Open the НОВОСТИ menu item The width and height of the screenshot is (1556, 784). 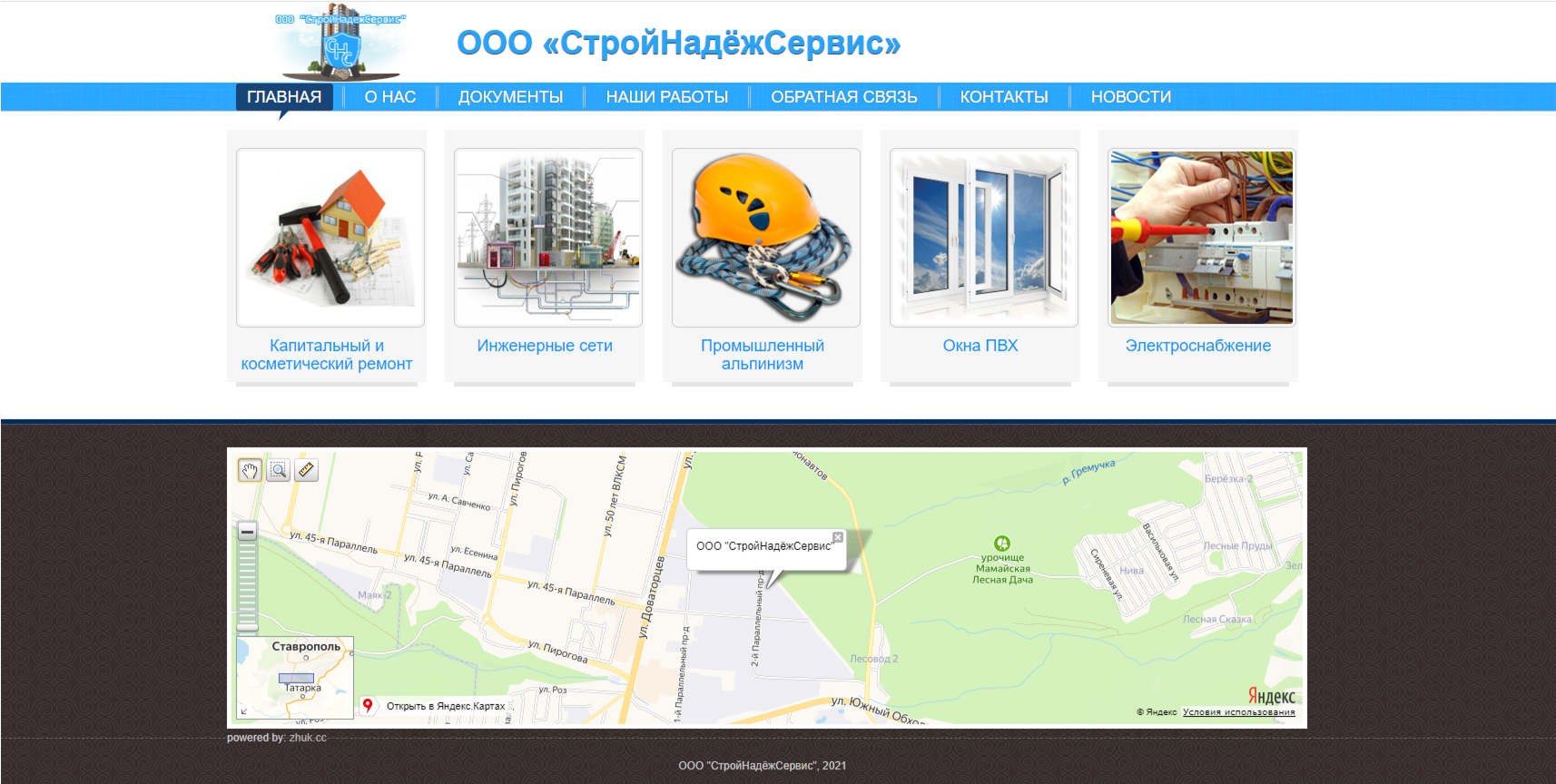1131,97
